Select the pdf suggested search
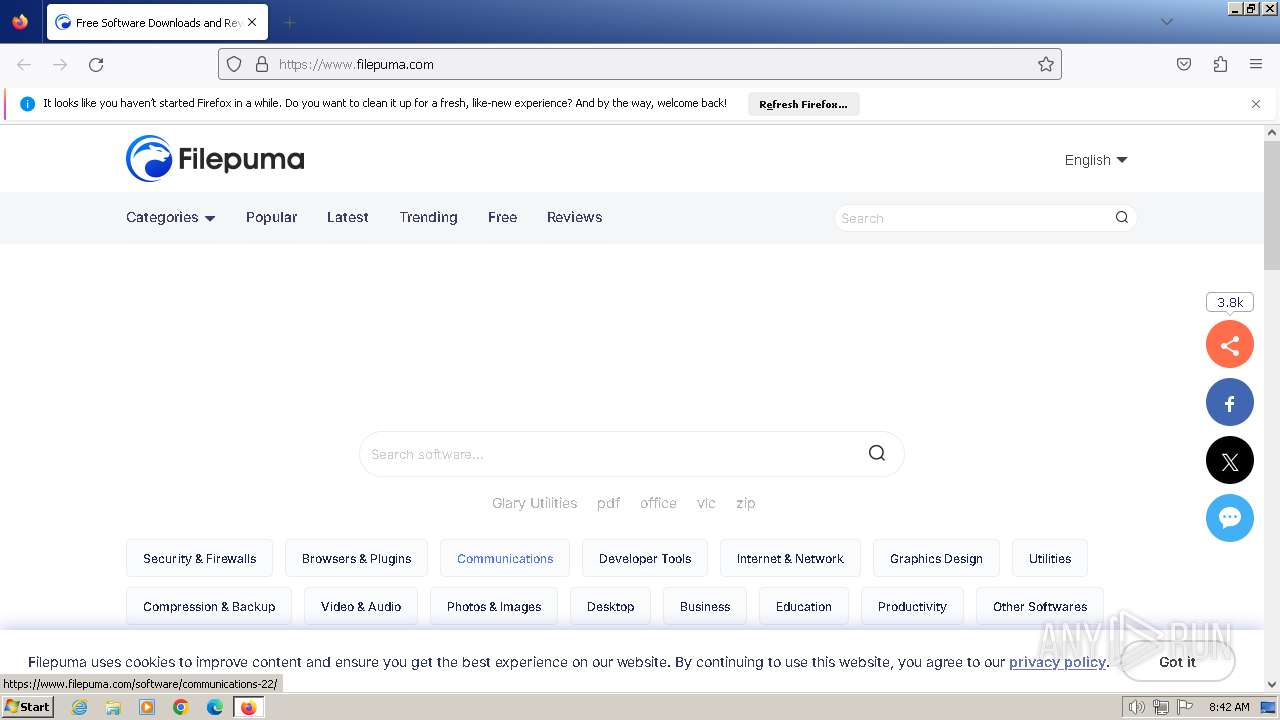 pos(609,503)
